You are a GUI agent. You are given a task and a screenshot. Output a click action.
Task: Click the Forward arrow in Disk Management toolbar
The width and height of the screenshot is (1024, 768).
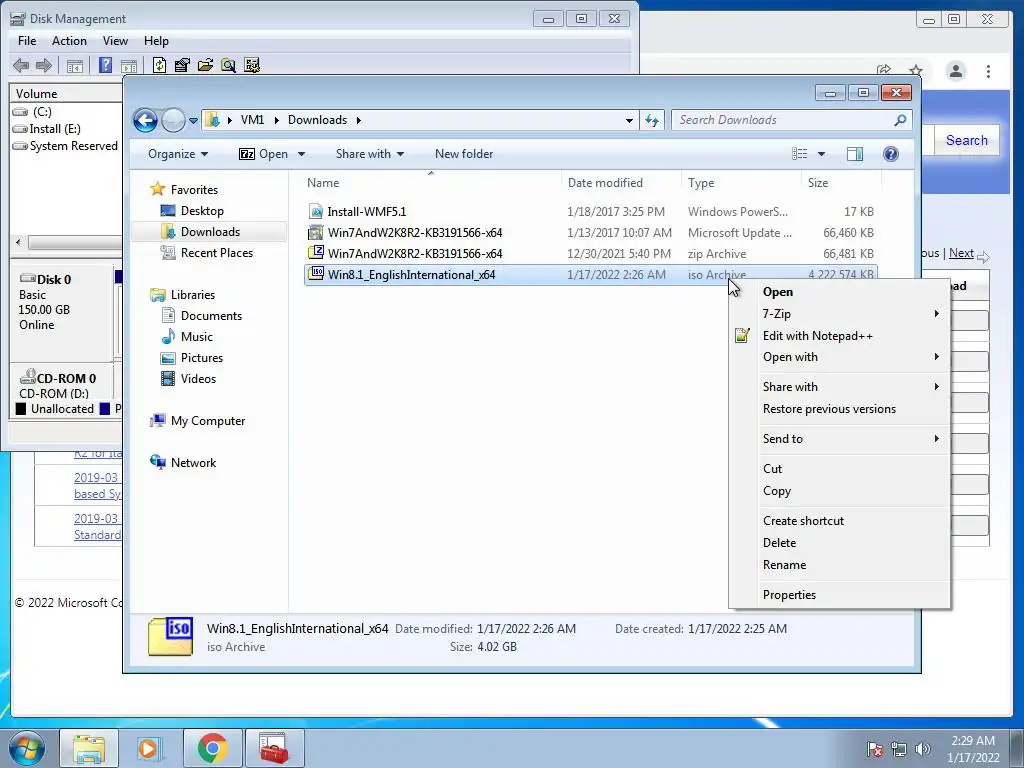44,65
